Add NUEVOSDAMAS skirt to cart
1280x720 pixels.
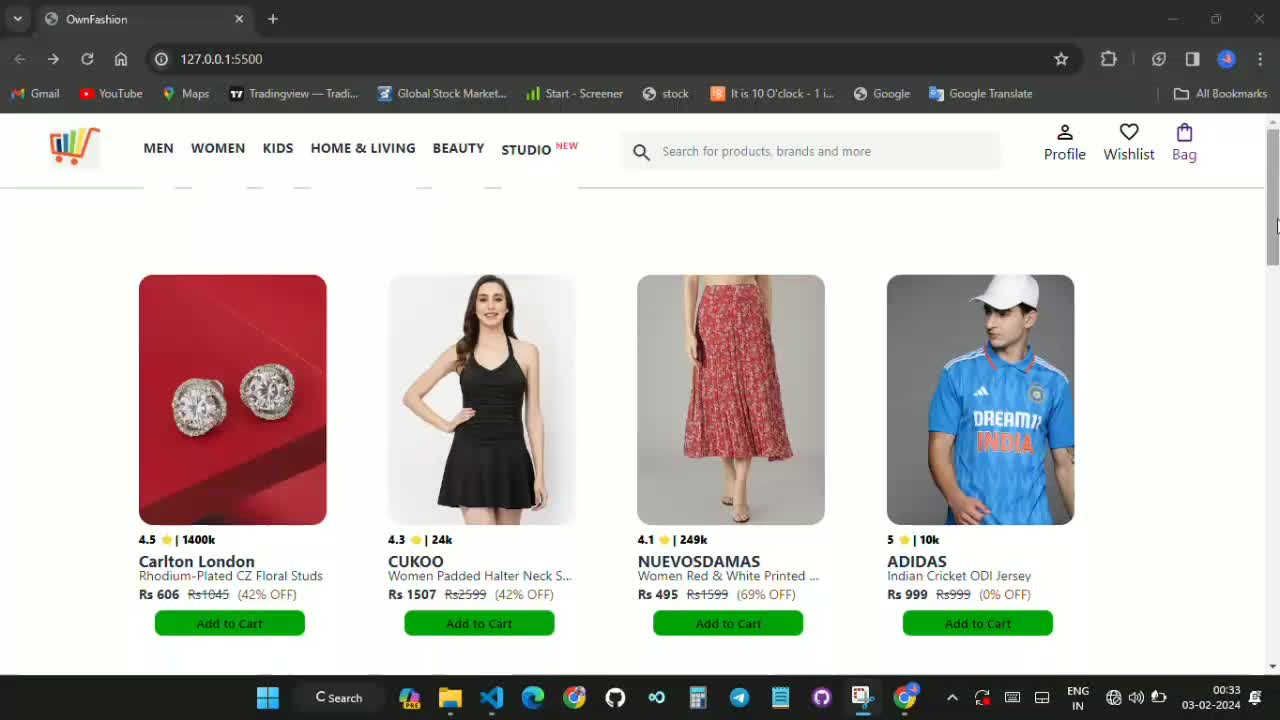pos(728,623)
